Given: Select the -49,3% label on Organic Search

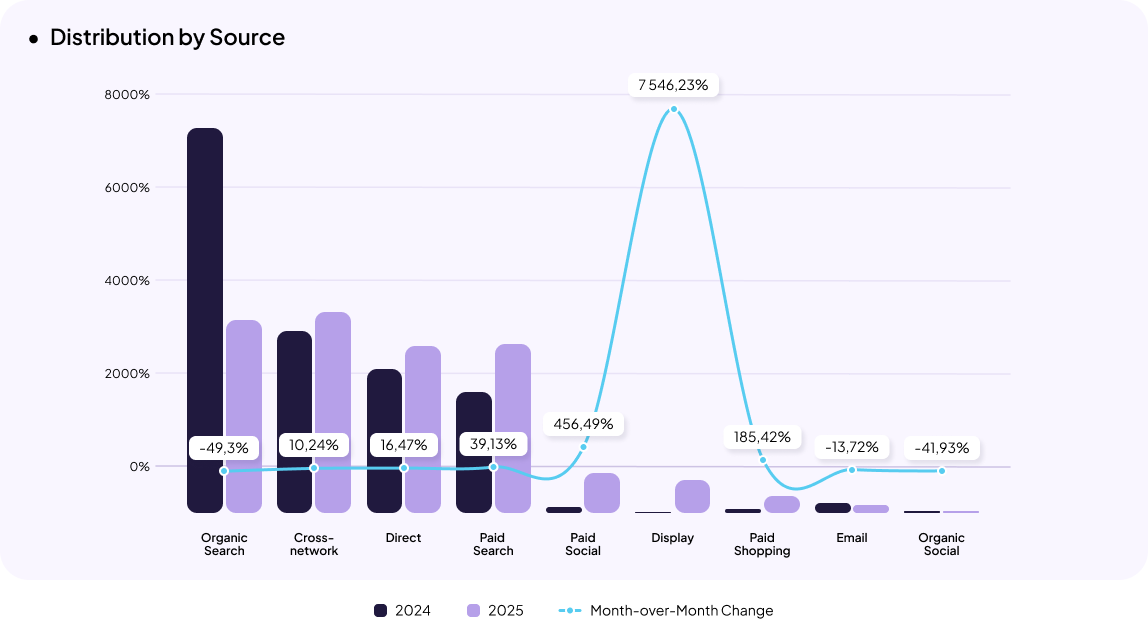Looking at the screenshot, I should pos(222,448).
